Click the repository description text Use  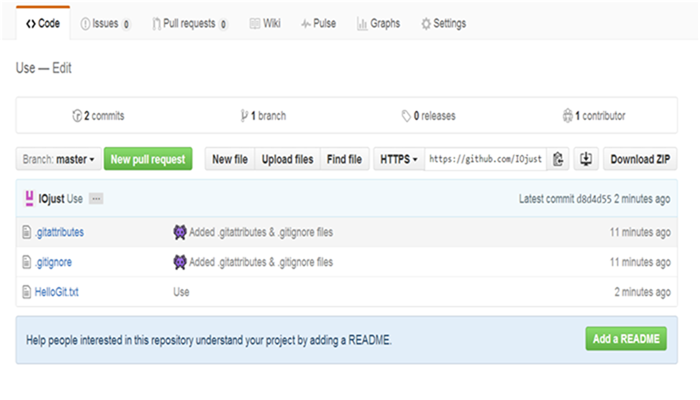[25, 68]
